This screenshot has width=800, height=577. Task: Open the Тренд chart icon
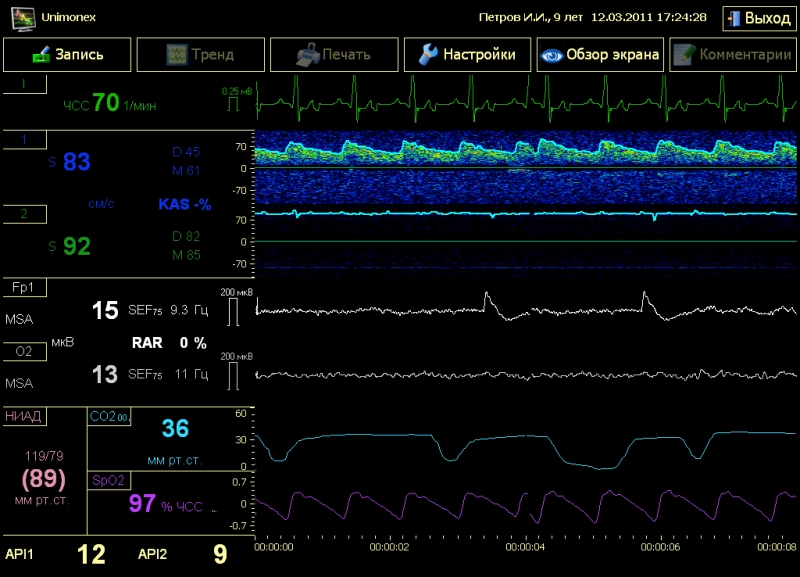pos(177,55)
